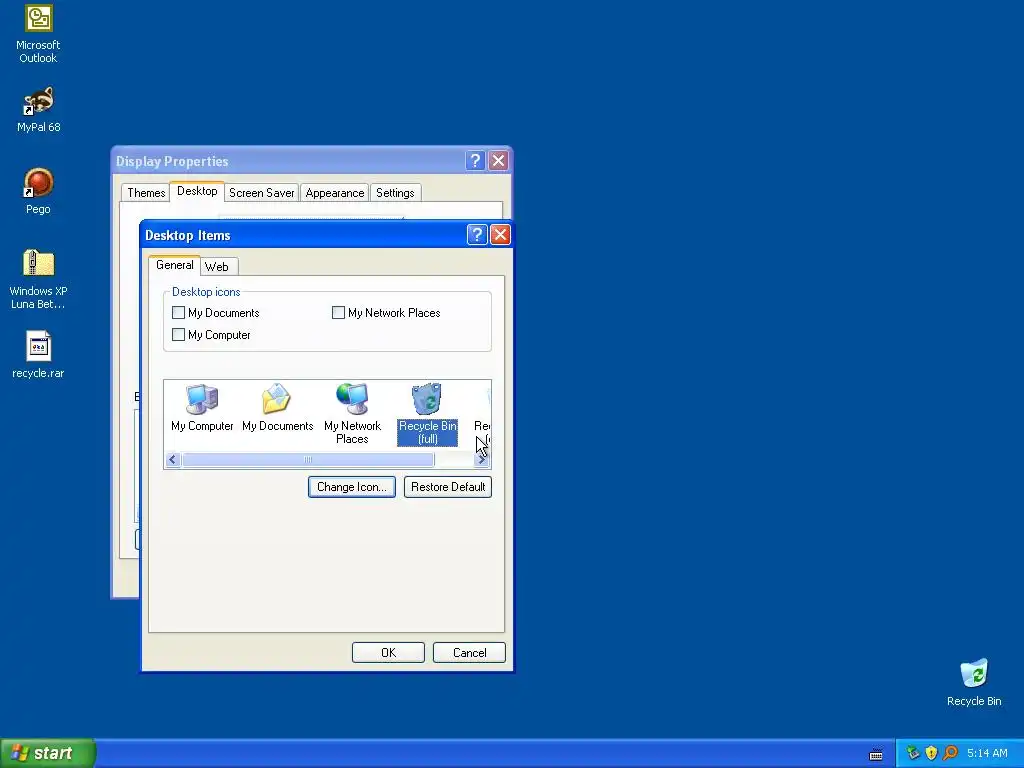
Task: Select the My Network Places icon in the list
Action: (352, 414)
